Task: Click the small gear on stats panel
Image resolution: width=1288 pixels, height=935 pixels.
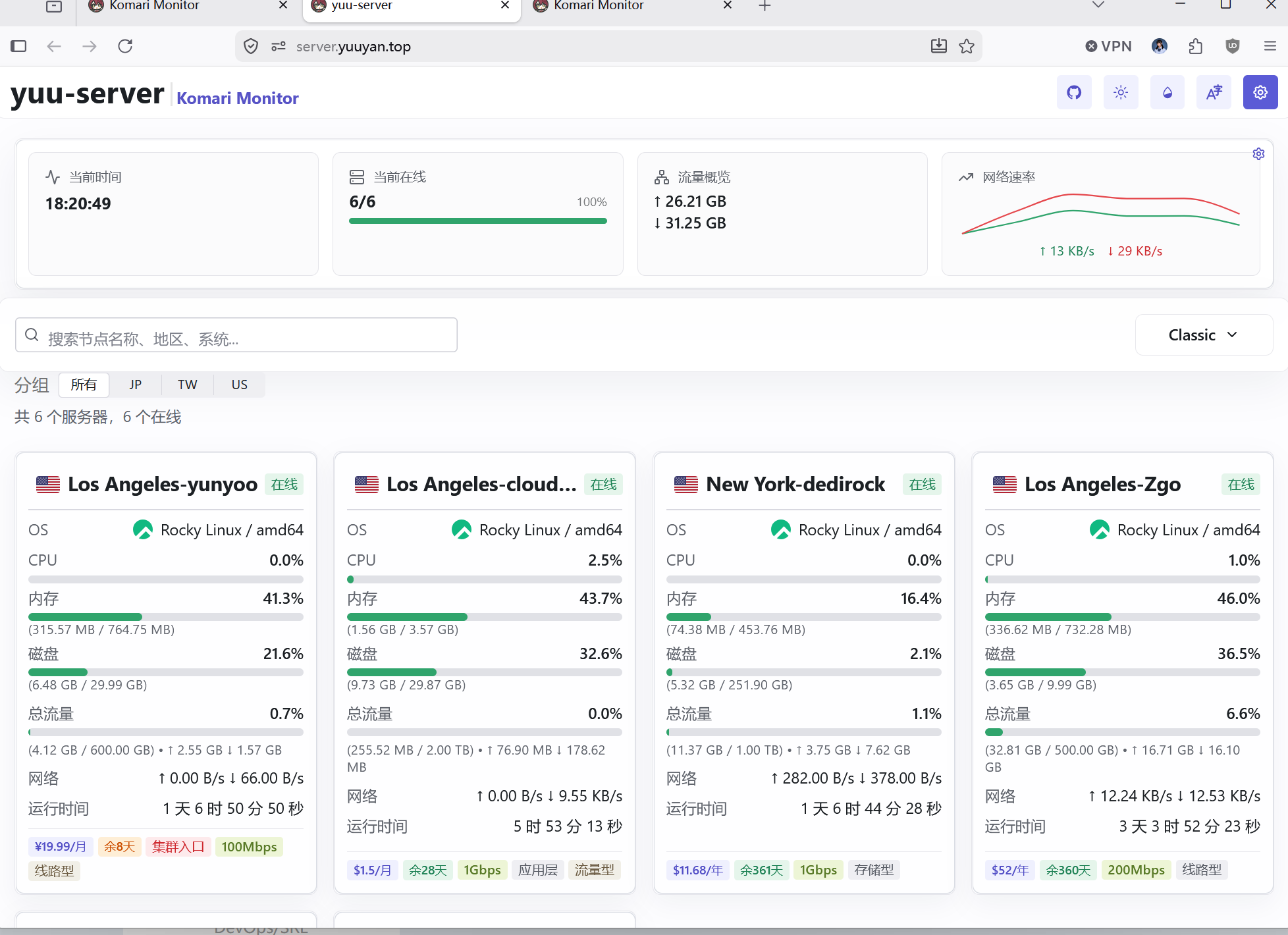Action: point(1258,153)
